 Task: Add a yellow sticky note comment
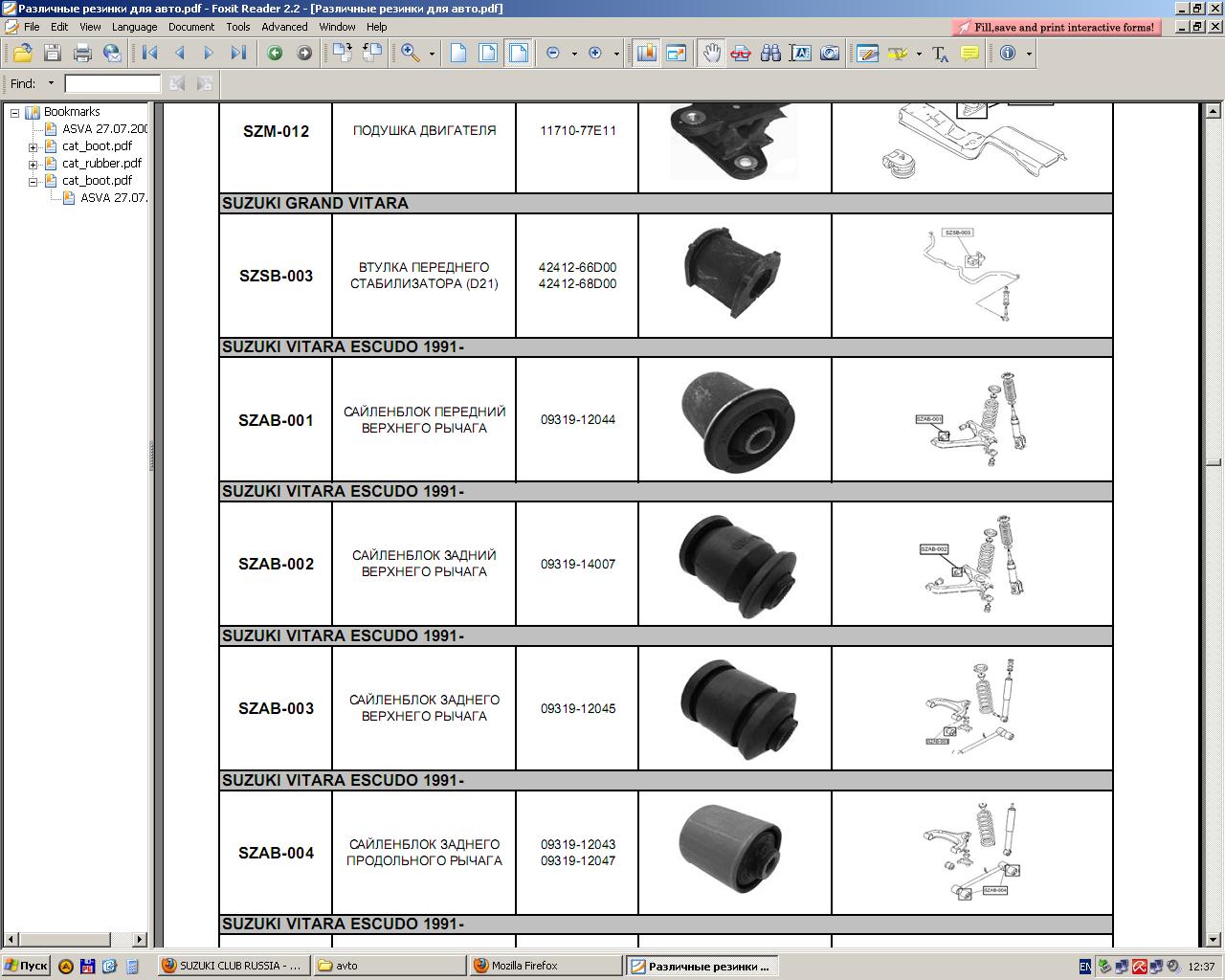click(969, 54)
